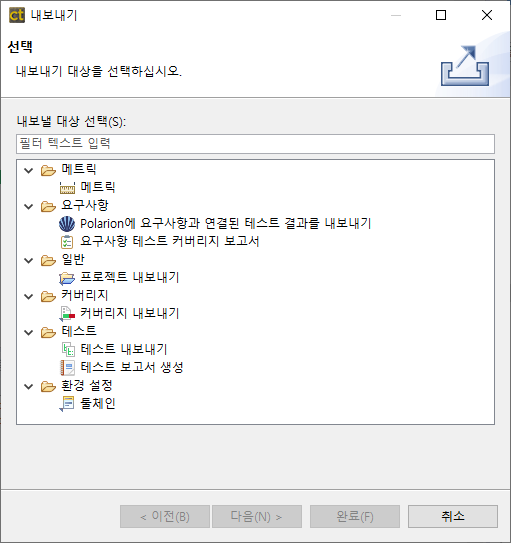Click the 프로젝트 내보내기 folder icon
Image resolution: width=511 pixels, height=543 pixels.
67,278
